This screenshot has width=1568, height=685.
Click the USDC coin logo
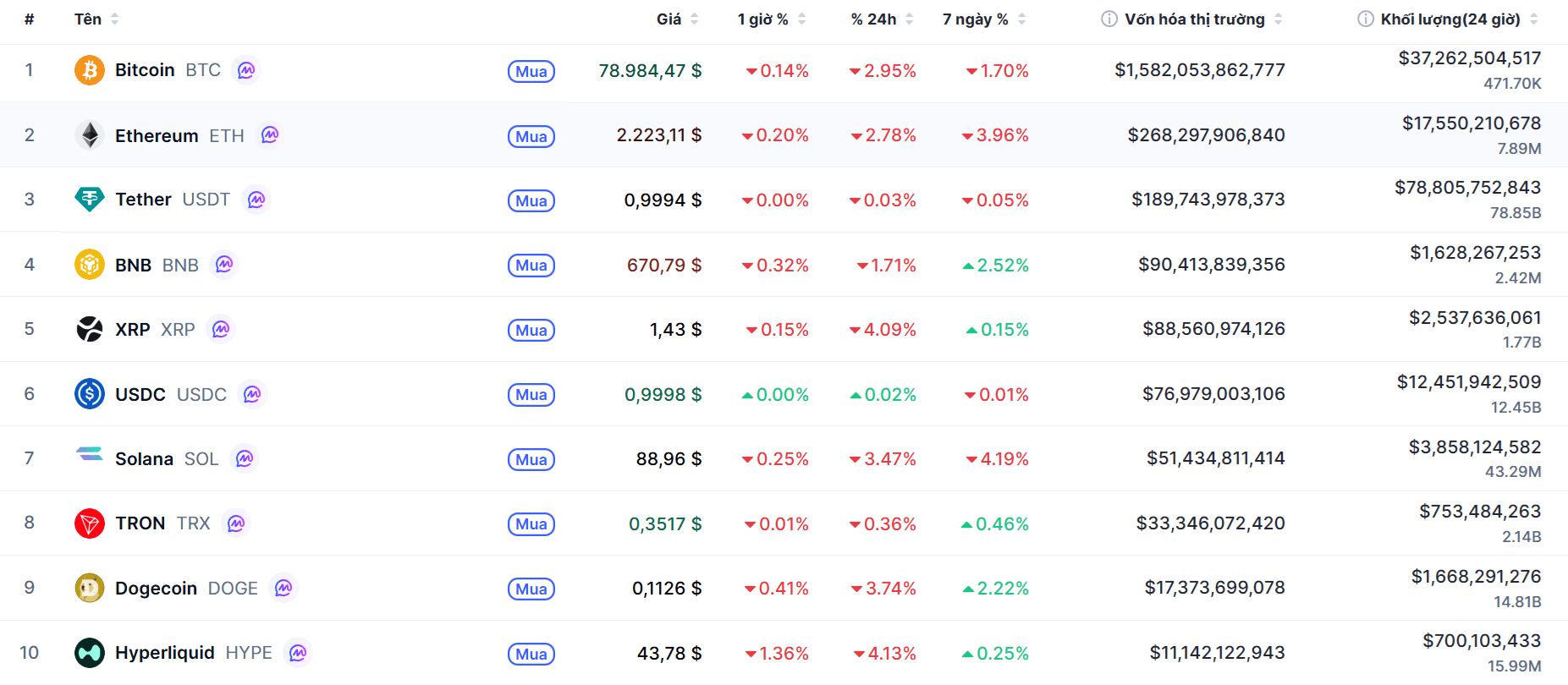[x=90, y=394]
